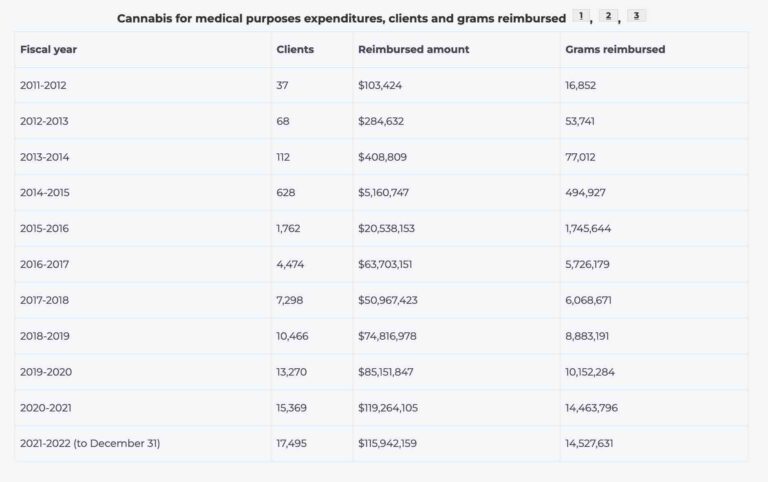The width and height of the screenshot is (768, 482).
Task: Open footnote 1 reference link
Action: click(x=580, y=16)
